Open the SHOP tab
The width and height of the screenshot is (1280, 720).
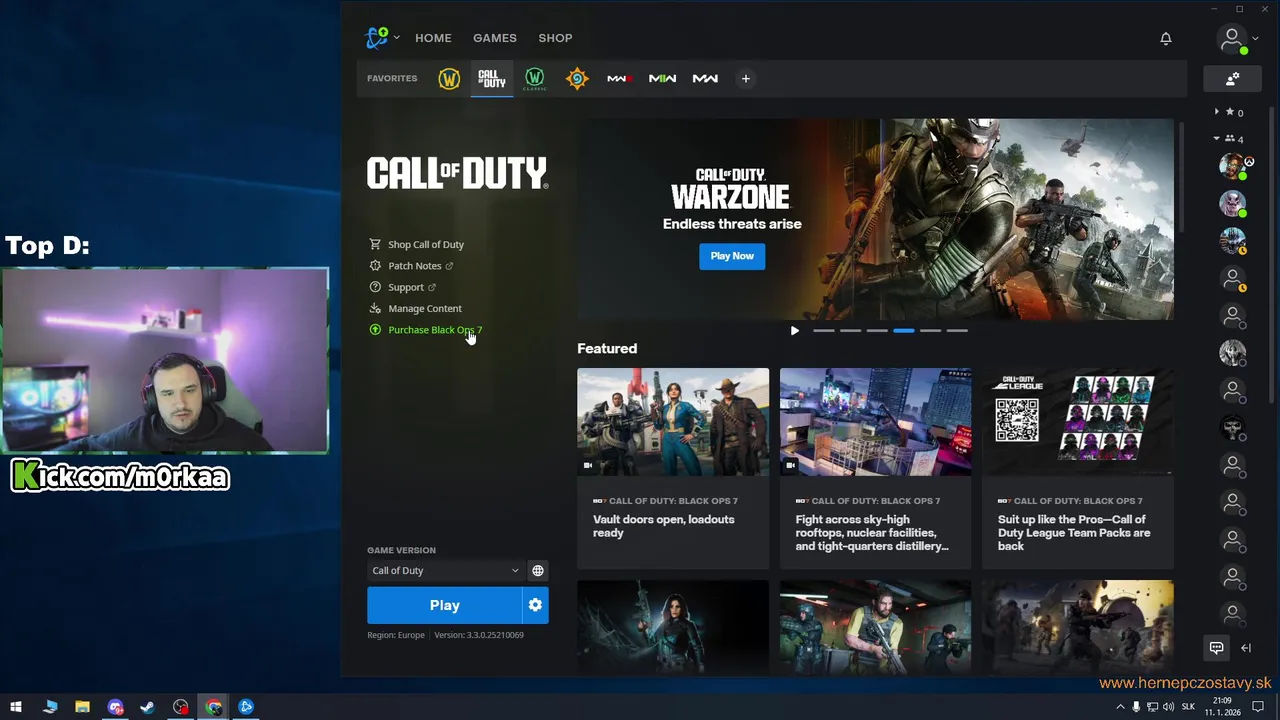[x=555, y=38]
